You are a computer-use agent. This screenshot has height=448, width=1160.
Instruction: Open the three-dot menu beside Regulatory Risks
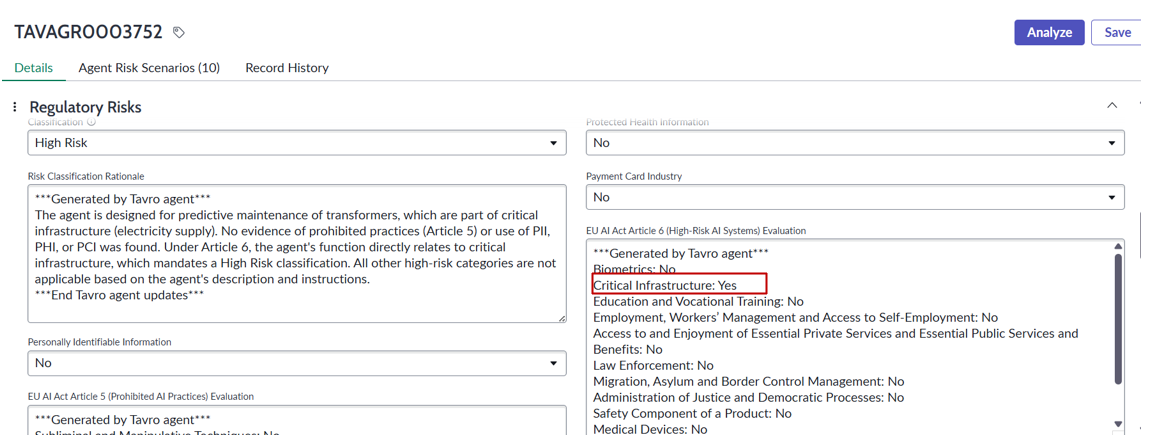[15, 107]
